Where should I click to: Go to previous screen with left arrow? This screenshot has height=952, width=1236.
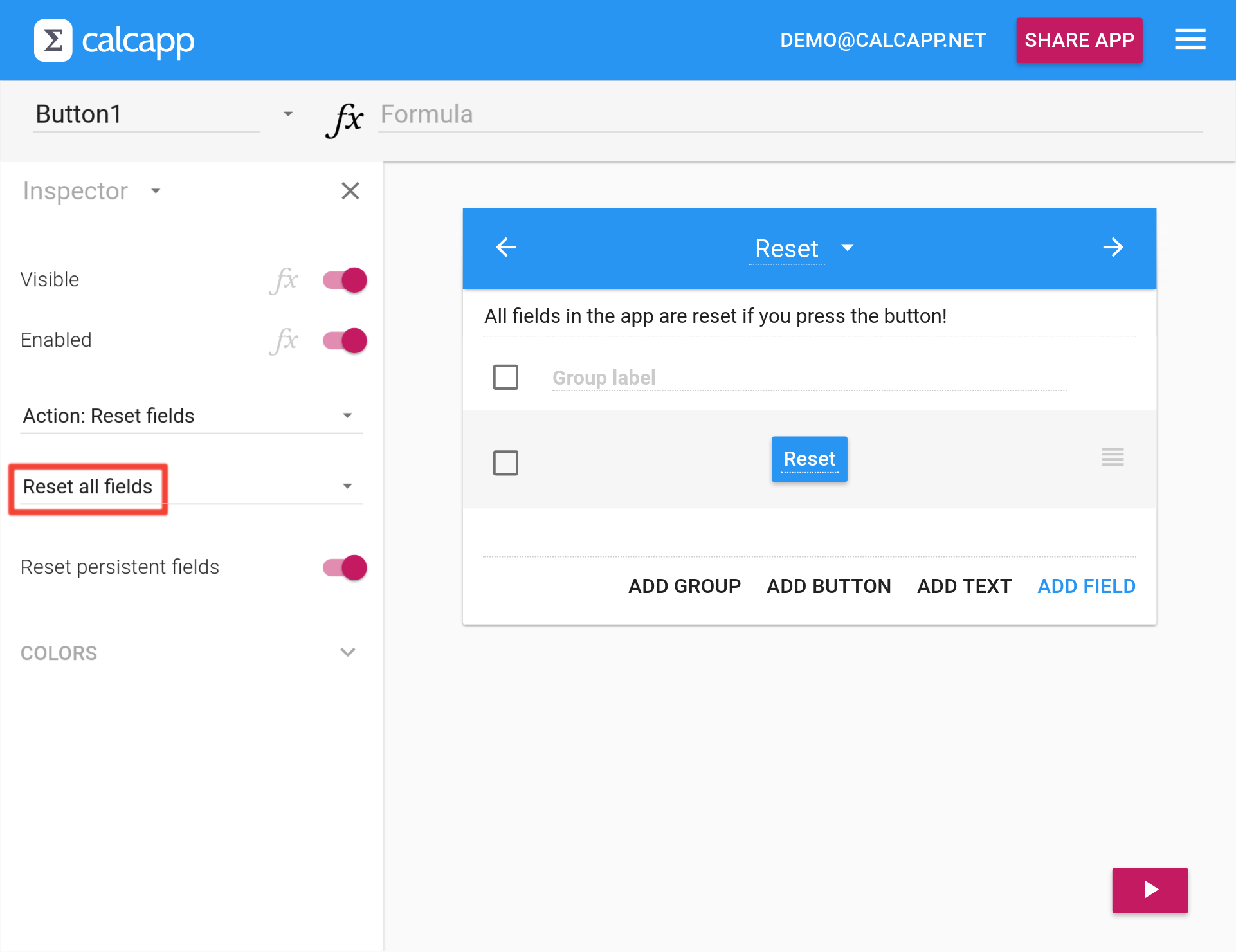(x=506, y=248)
